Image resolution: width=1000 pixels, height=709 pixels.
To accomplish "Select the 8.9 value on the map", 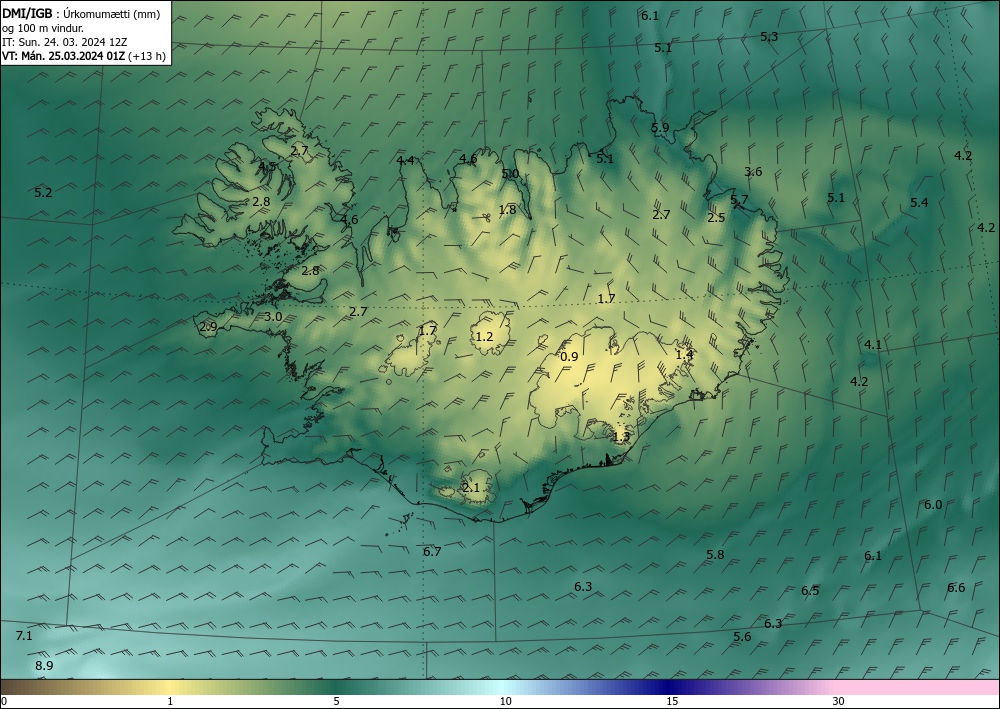I will coord(44,665).
